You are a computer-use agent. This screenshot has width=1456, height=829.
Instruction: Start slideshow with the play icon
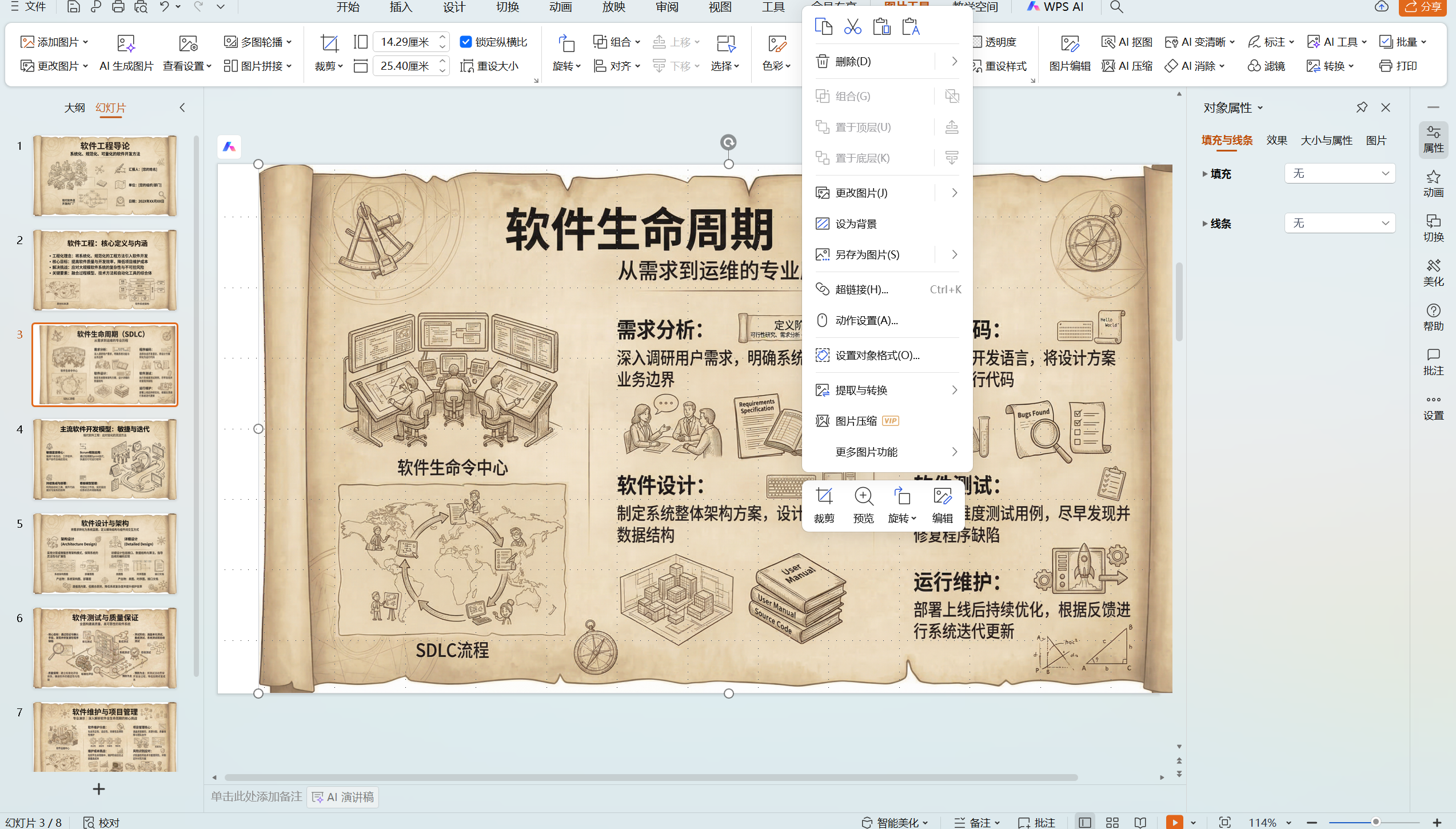coord(1174,822)
